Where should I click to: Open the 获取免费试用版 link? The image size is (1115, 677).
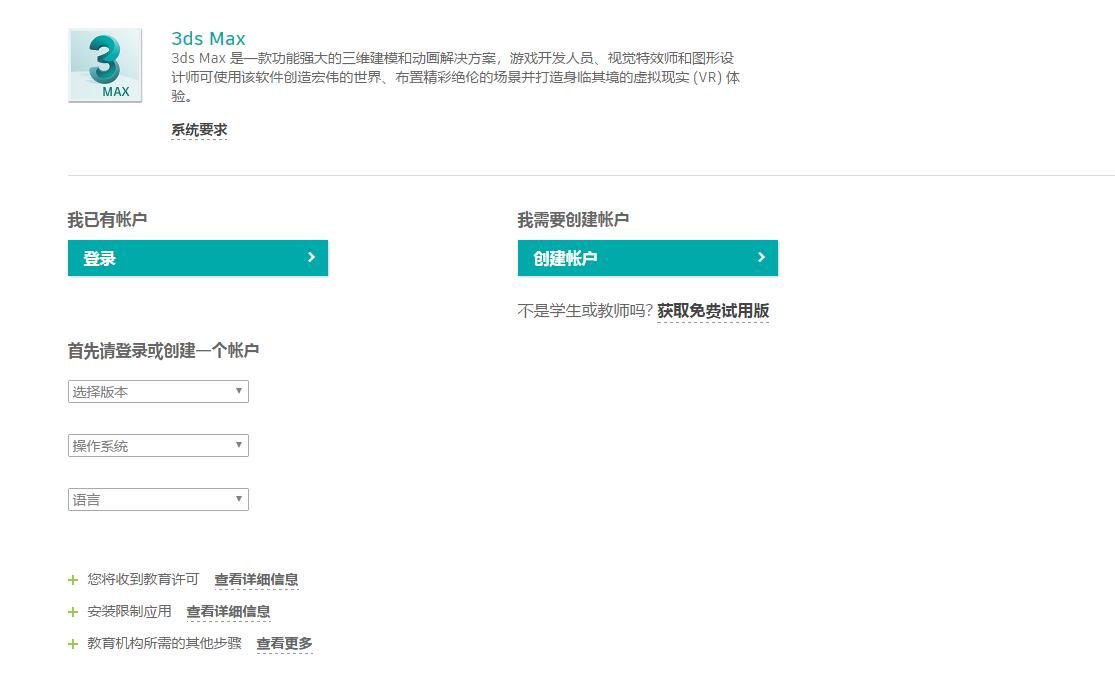point(713,311)
